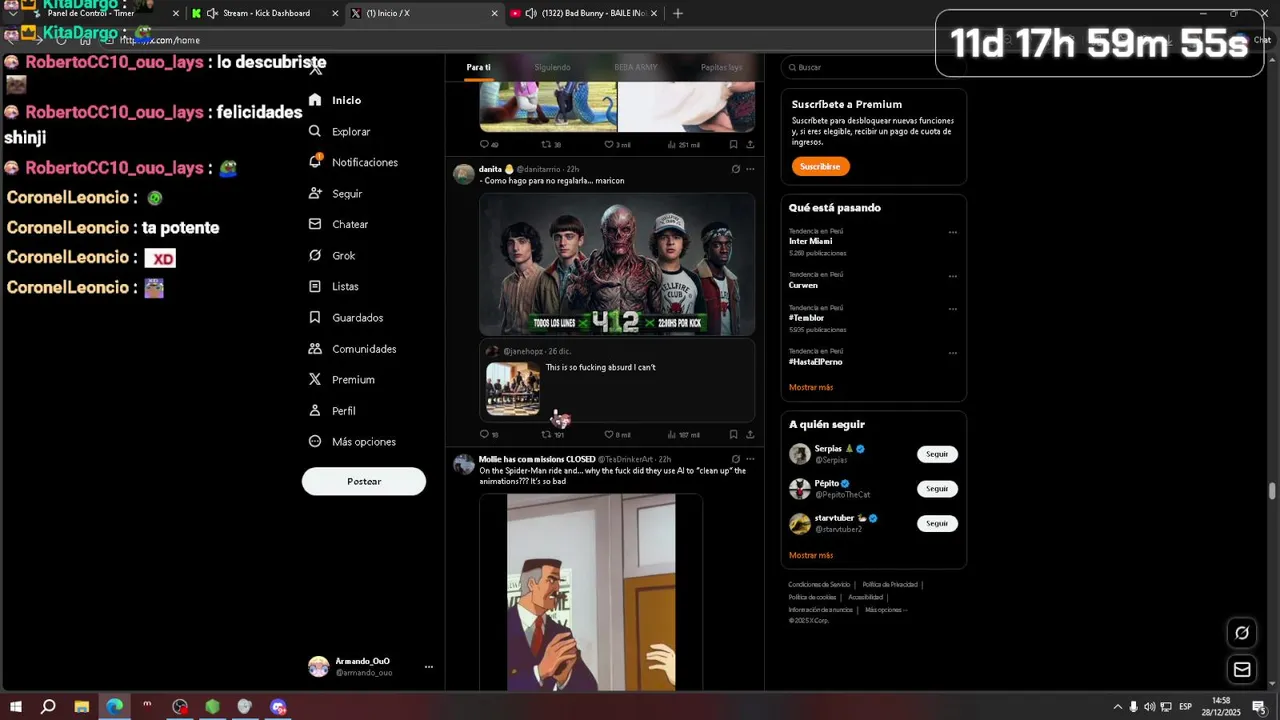Switch to Siguiendo timeline tab
This screenshot has width=1280, height=720.
click(552, 67)
